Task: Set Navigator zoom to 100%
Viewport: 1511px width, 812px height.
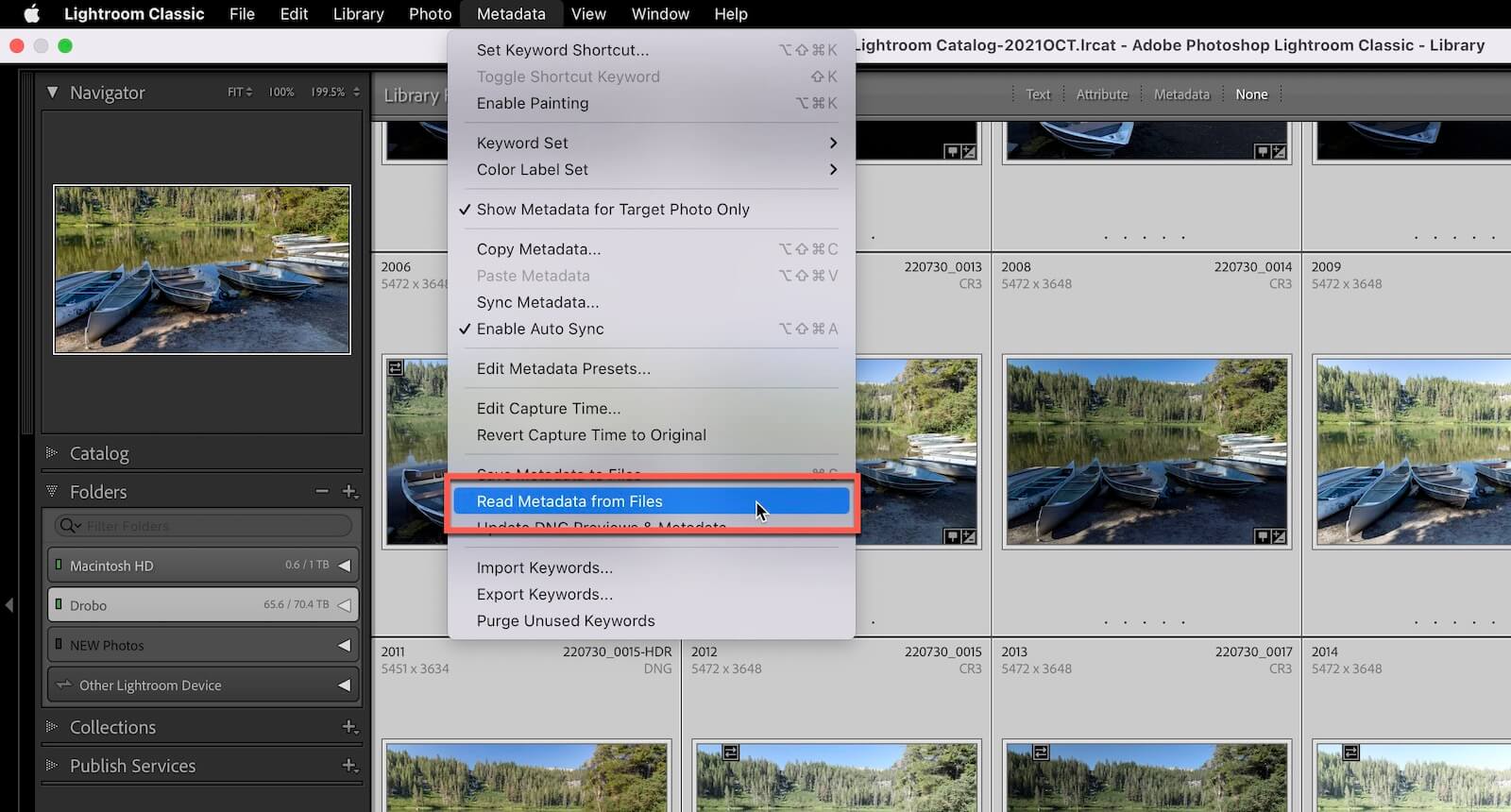Action: coord(281,92)
